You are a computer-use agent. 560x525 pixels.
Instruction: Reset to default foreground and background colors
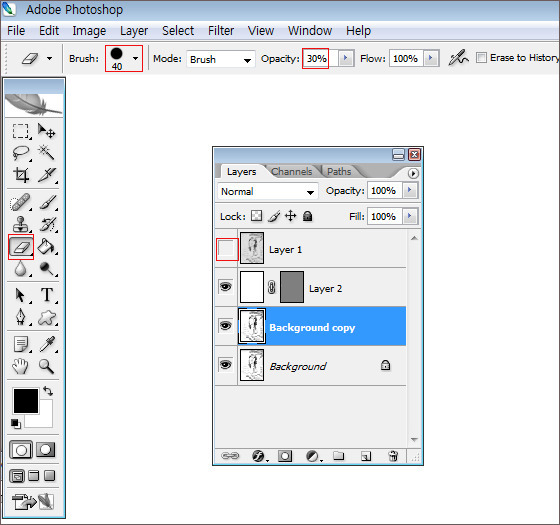click(x=16, y=424)
